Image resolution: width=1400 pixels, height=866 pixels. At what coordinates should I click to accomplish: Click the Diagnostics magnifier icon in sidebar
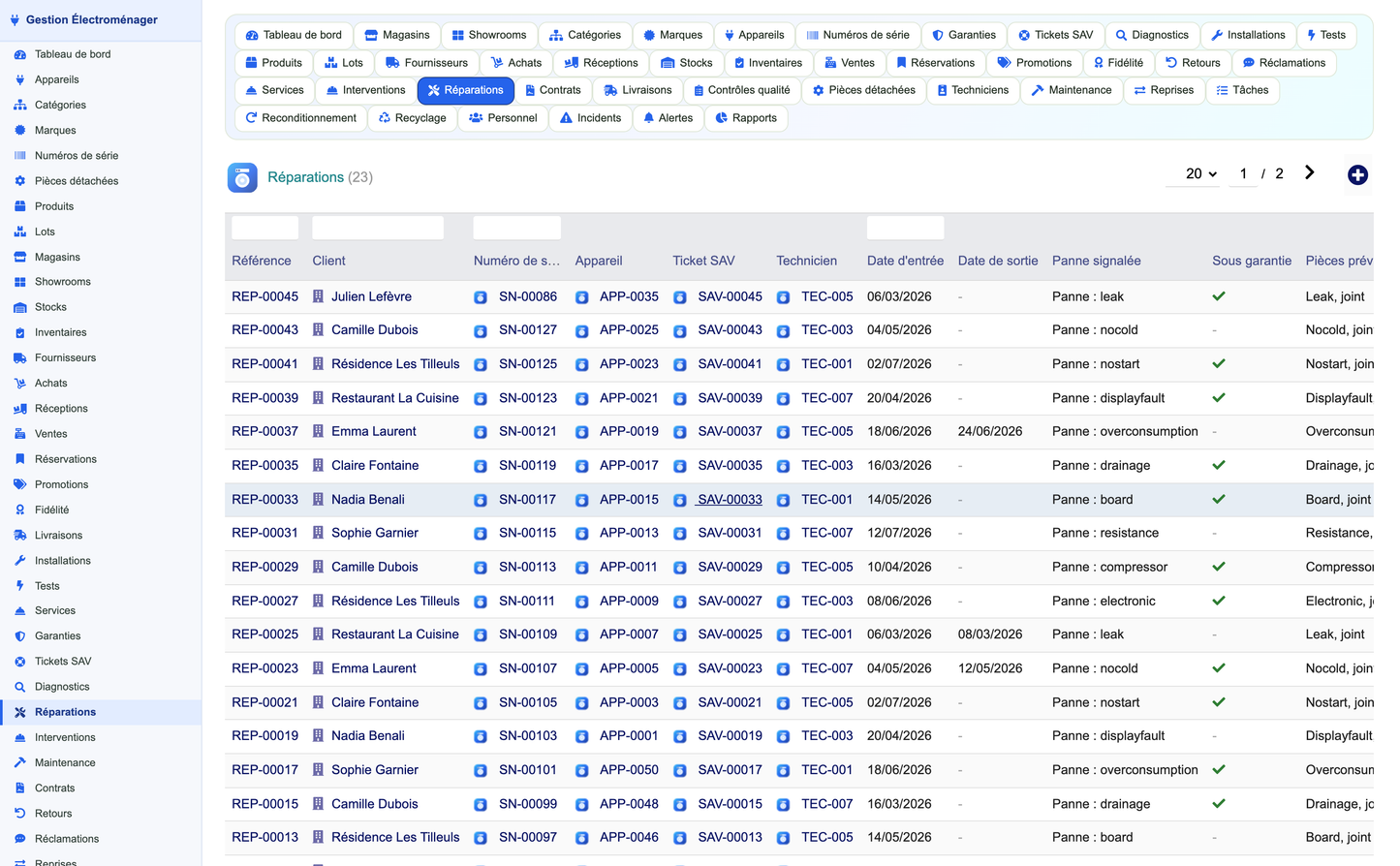19,687
